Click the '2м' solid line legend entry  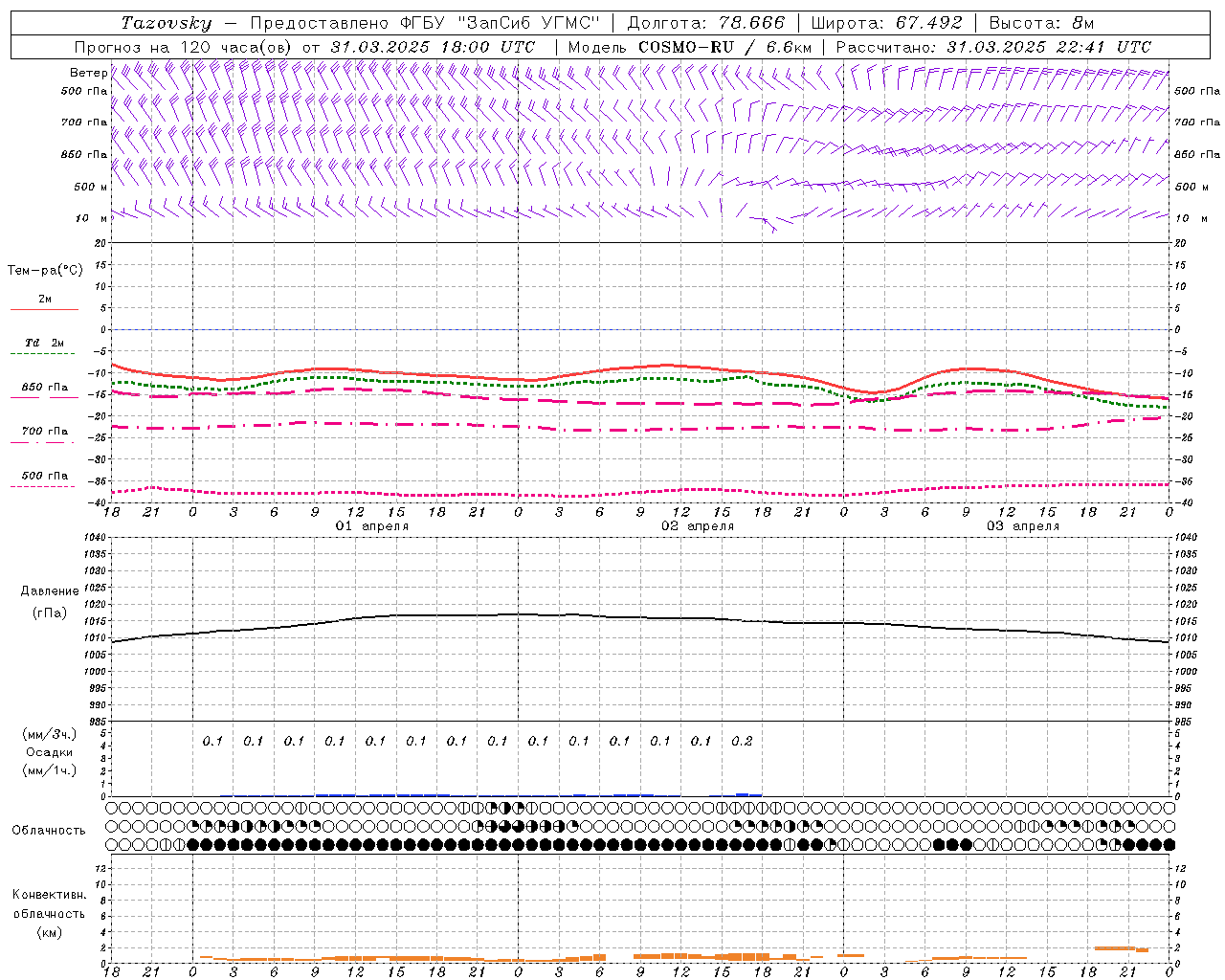[x=45, y=300]
